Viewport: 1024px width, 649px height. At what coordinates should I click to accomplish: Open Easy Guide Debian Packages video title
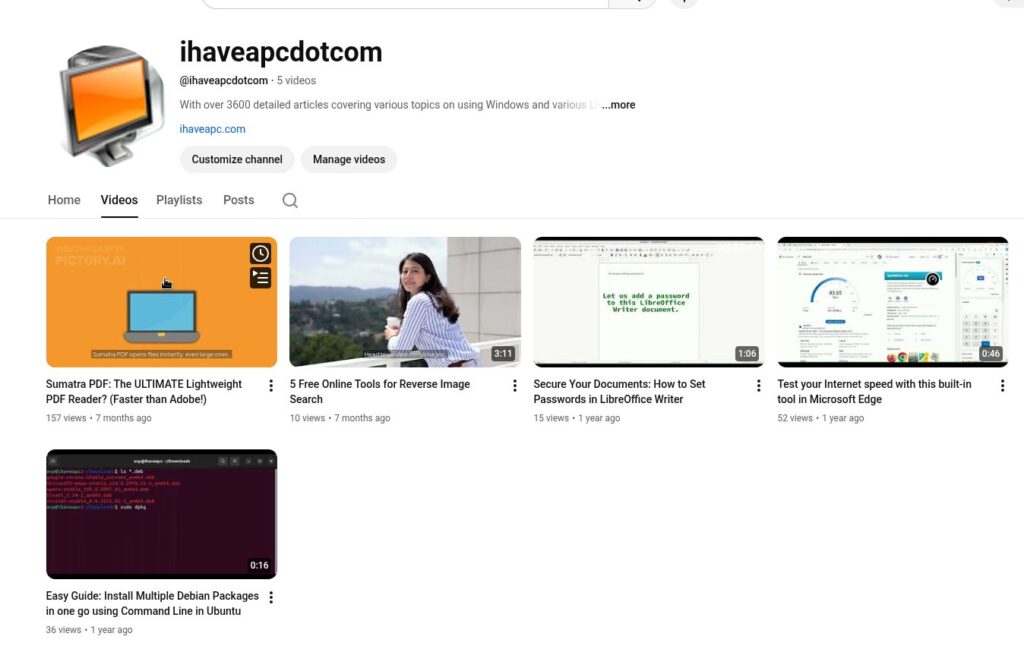pyautogui.click(x=152, y=603)
